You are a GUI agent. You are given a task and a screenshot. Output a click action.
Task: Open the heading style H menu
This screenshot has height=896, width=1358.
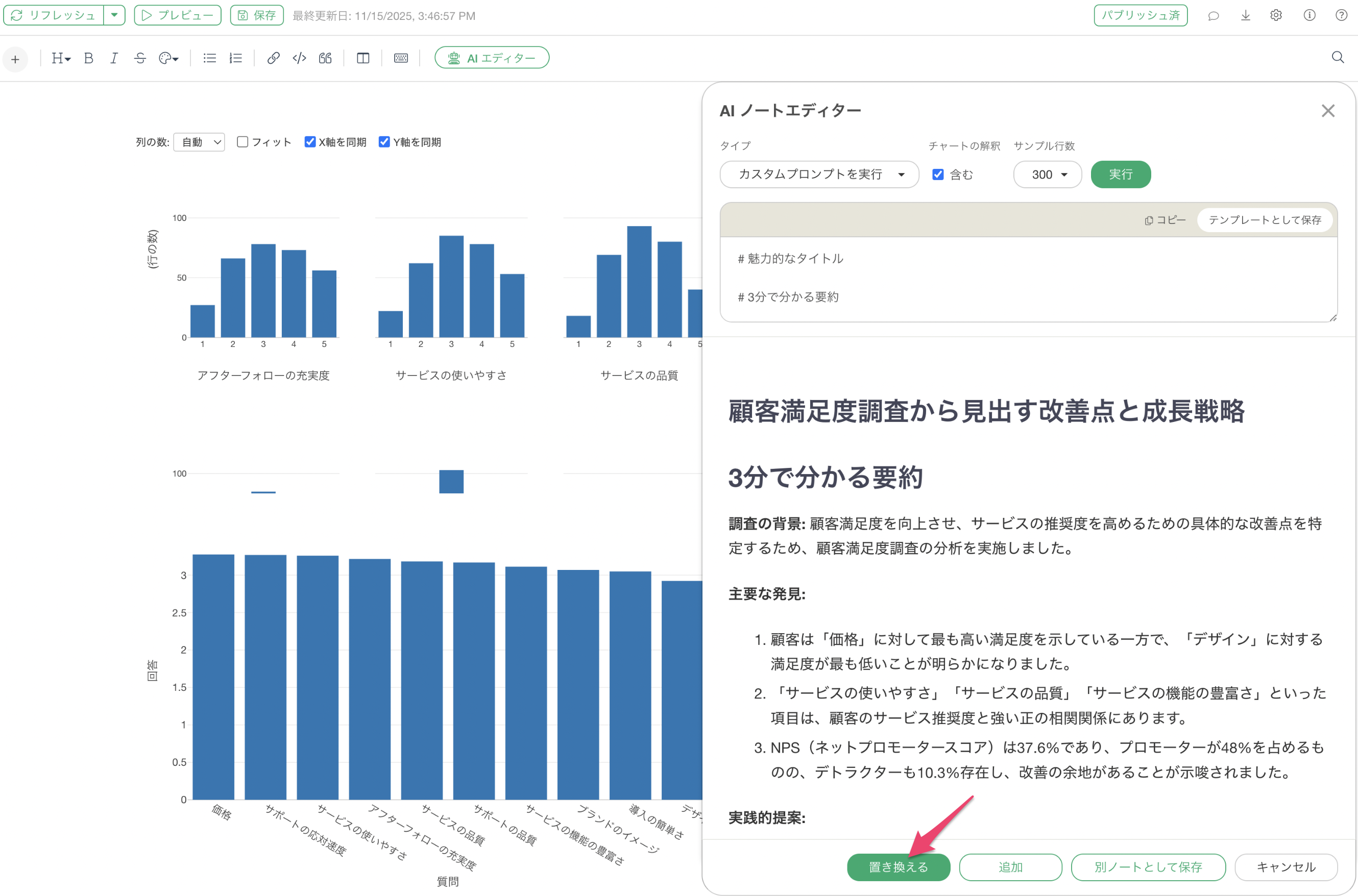pos(61,58)
